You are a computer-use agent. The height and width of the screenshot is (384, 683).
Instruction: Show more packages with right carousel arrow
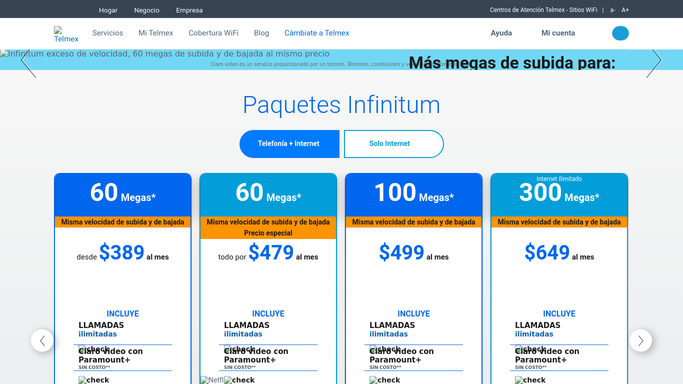click(x=640, y=340)
